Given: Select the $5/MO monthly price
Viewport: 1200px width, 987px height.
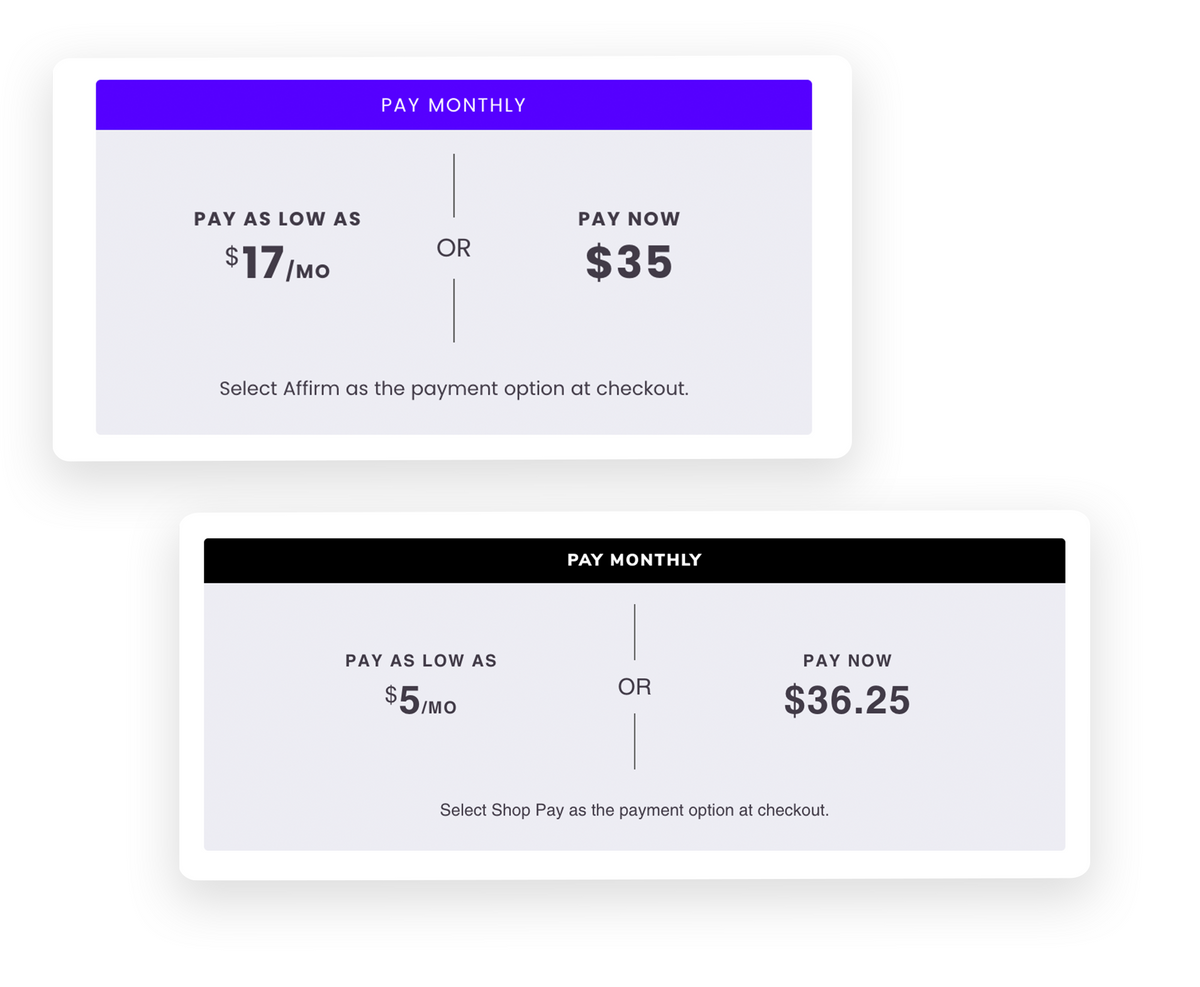Looking at the screenshot, I should click(421, 701).
